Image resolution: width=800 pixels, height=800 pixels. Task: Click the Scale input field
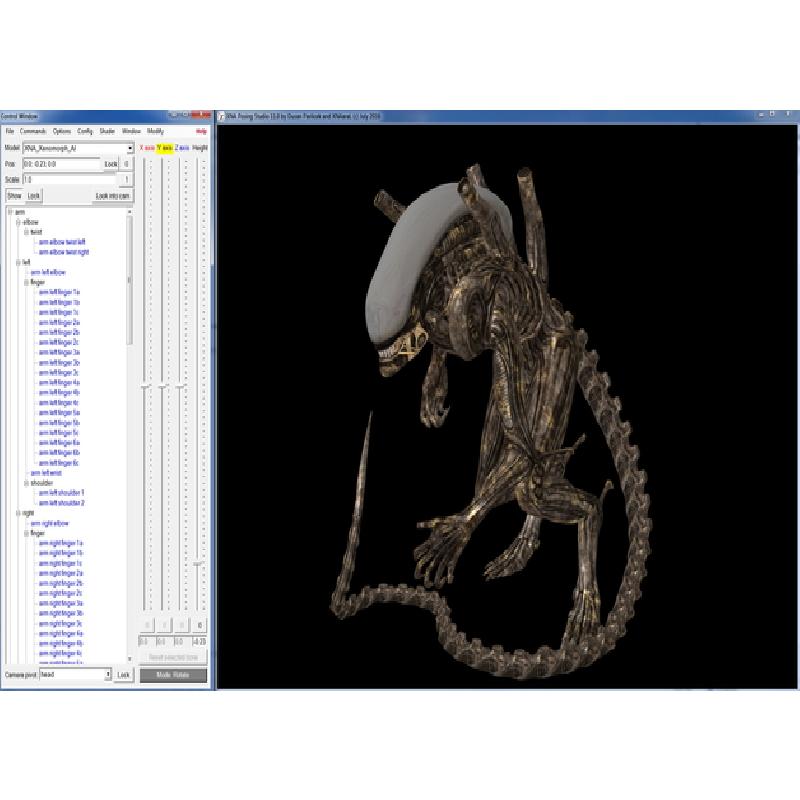point(70,180)
